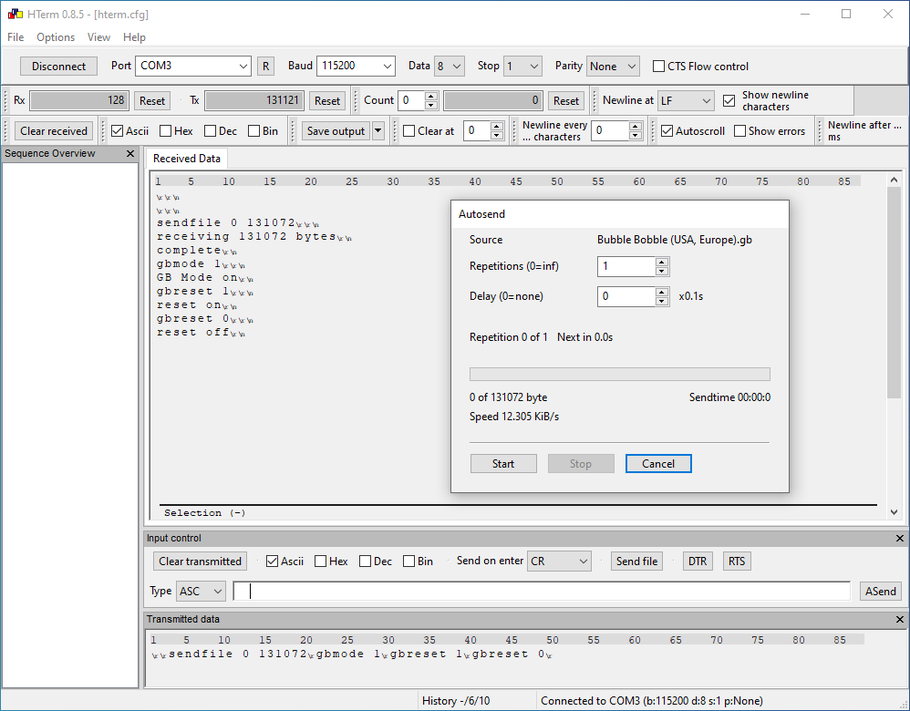
Task: Increase the Count value spinner
Action: coord(431,96)
